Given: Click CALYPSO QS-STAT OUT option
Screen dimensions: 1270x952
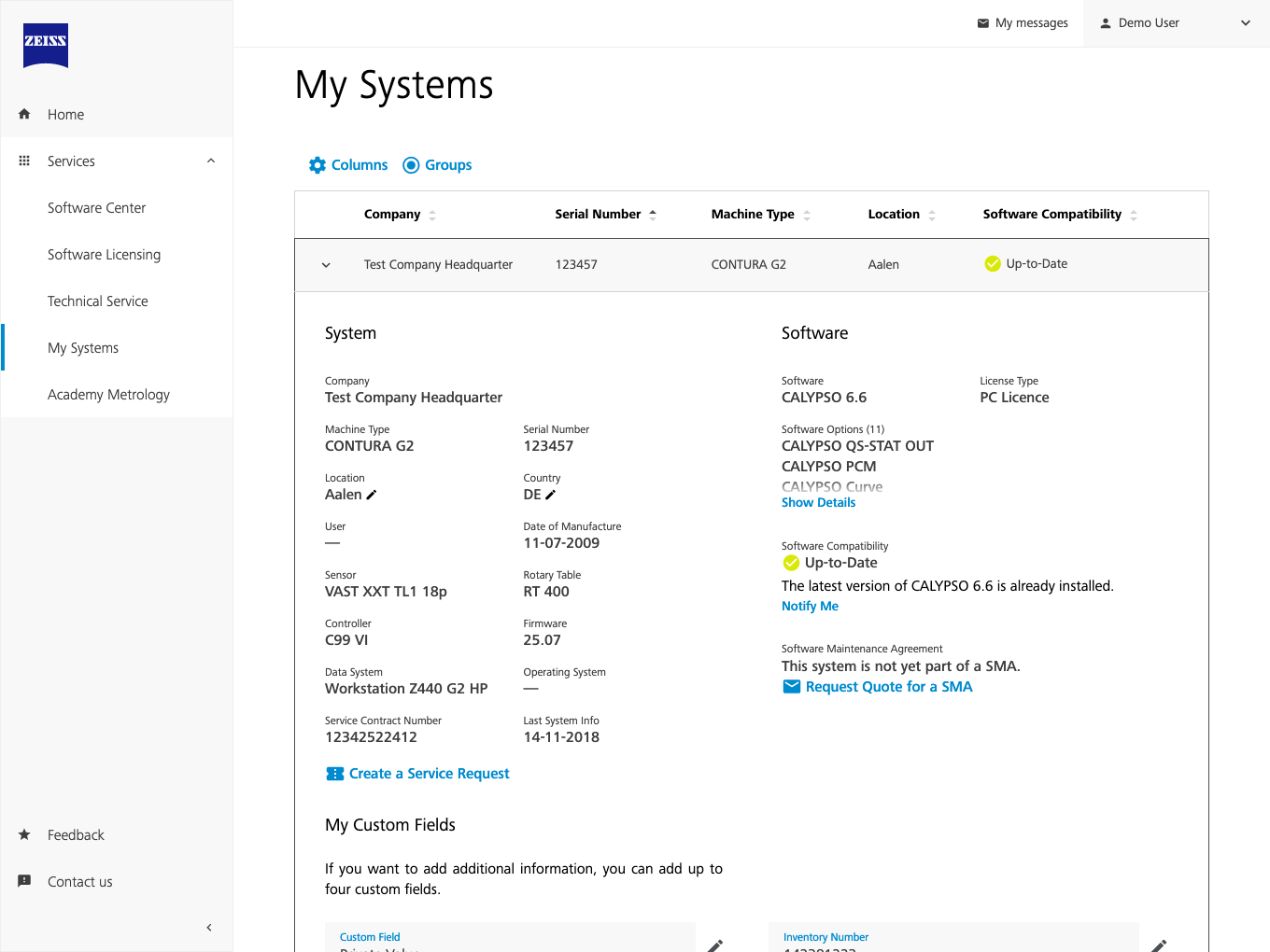Looking at the screenshot, I should (x=858, y=446).
